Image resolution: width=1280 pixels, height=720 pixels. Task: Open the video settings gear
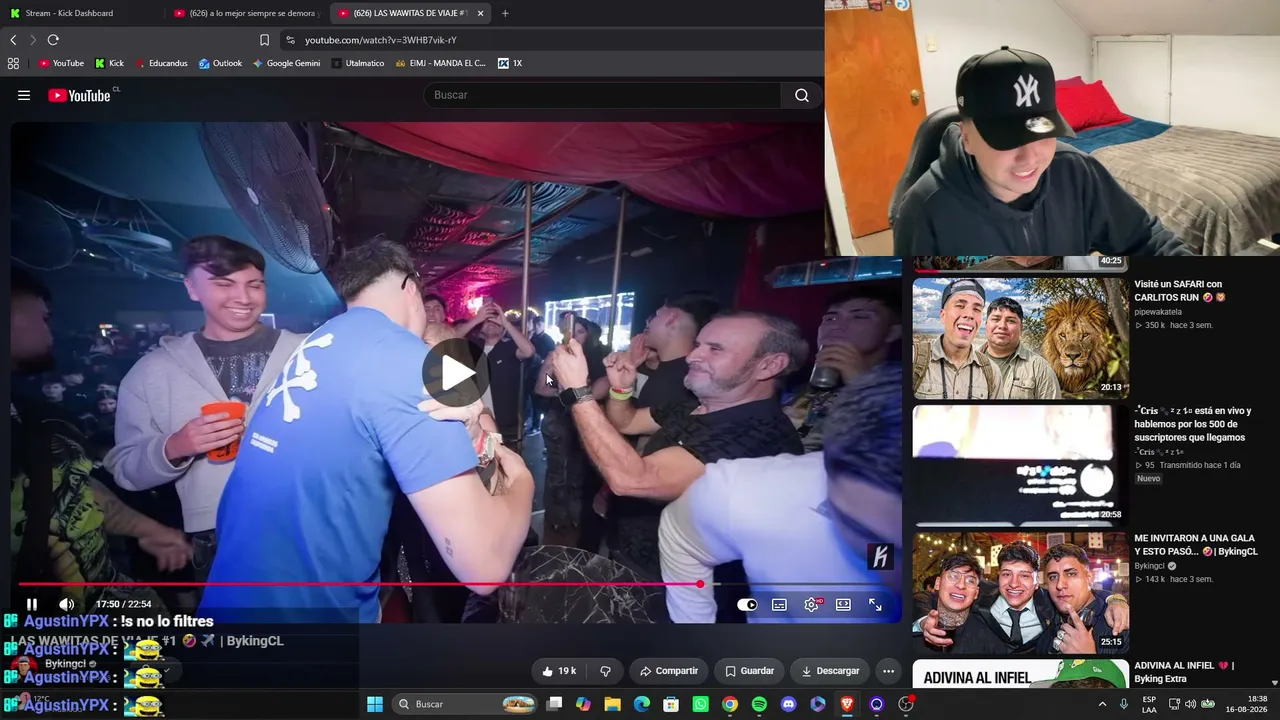coord(811,604)
